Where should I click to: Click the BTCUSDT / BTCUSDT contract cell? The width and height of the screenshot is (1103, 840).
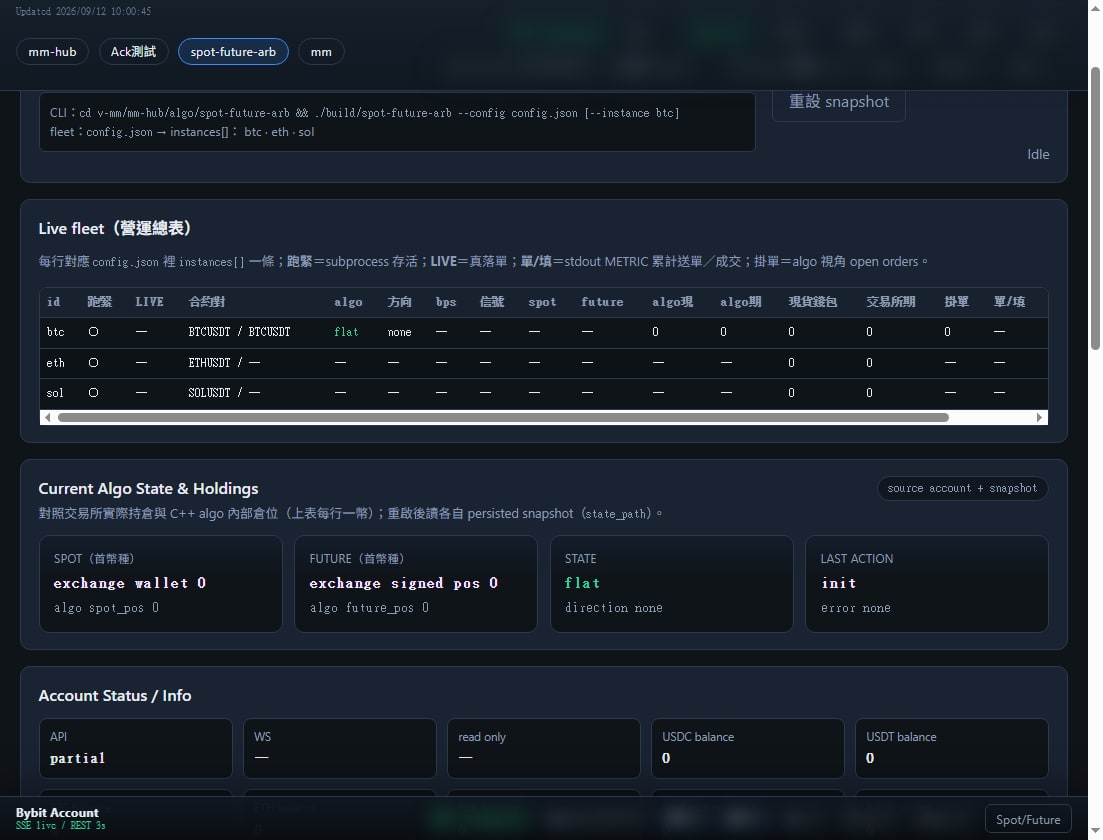pyautogui.click(x=239, y=331)
